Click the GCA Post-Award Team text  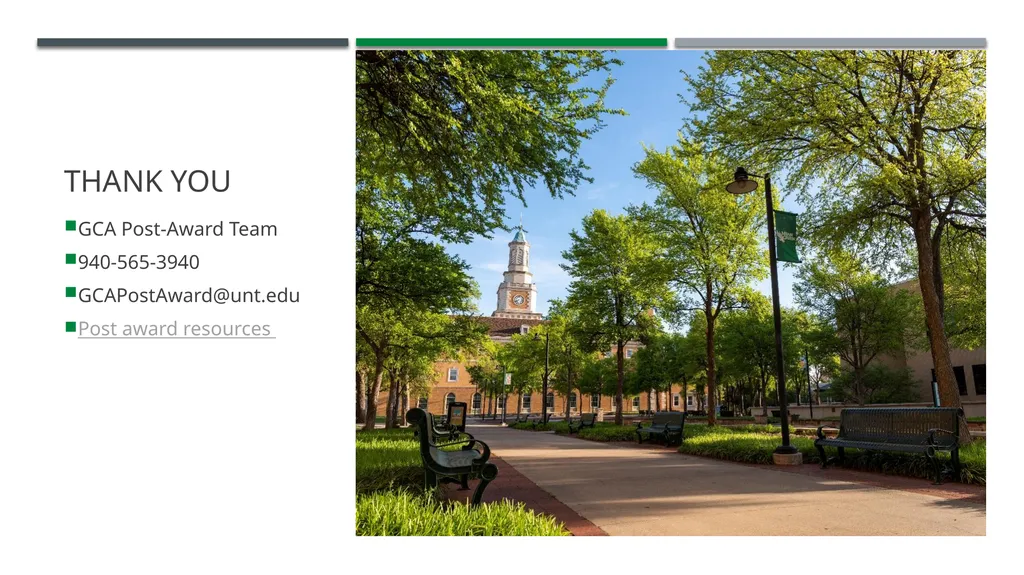178,229
